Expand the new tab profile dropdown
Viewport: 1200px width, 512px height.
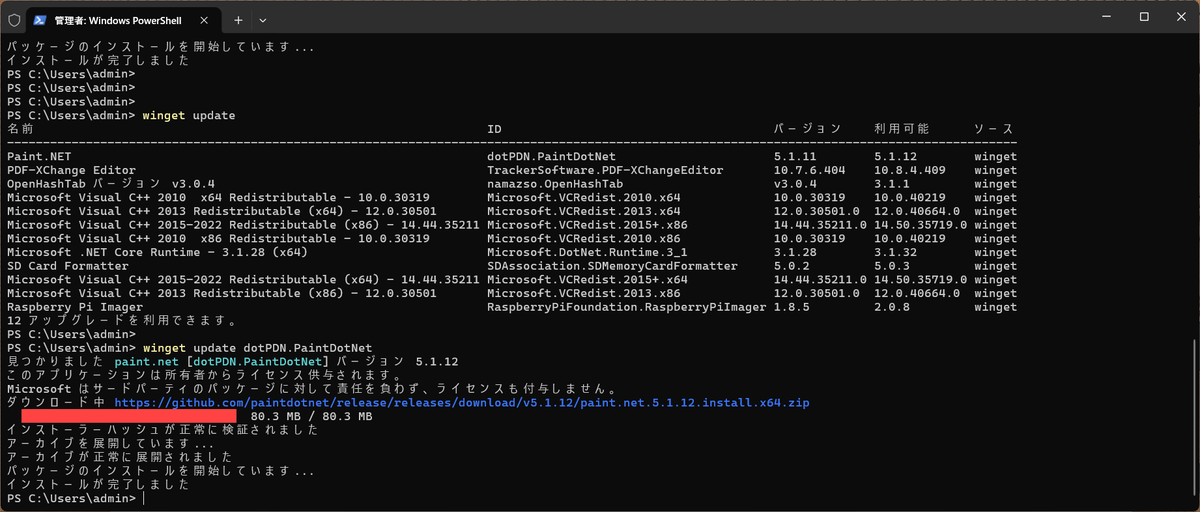tap(263, 19)
